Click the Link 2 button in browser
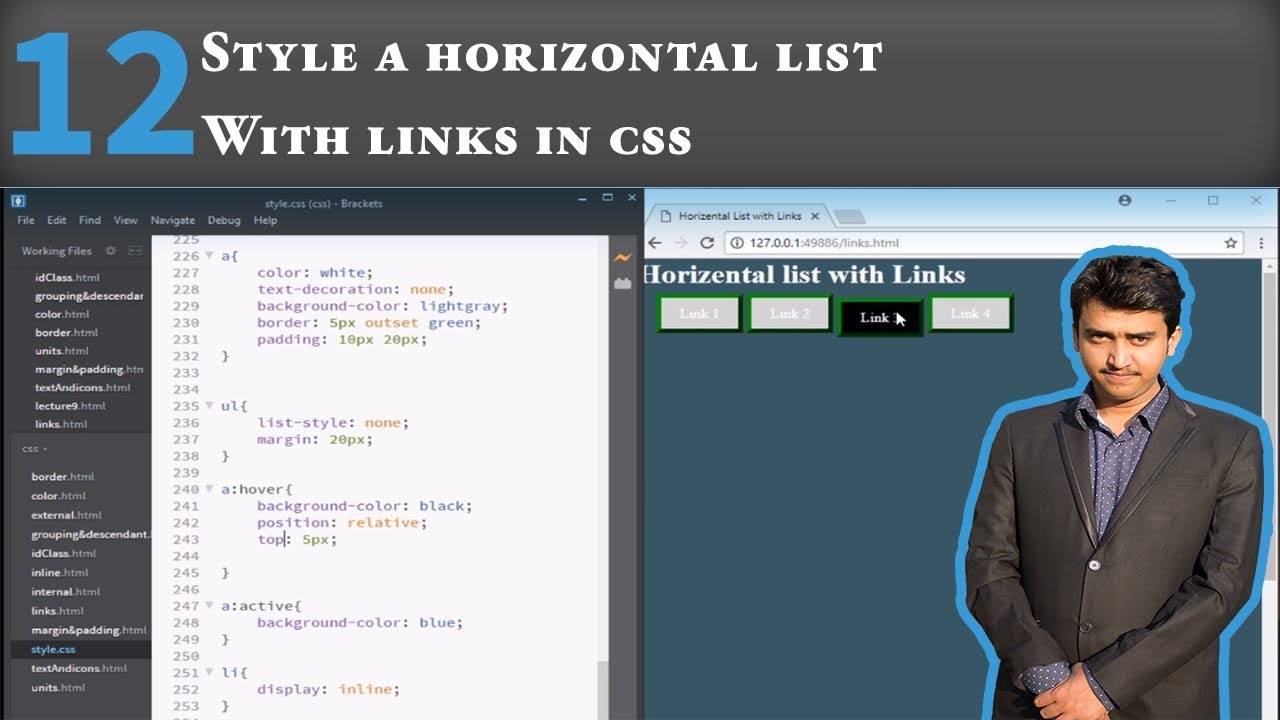 (x=790, y=313)
